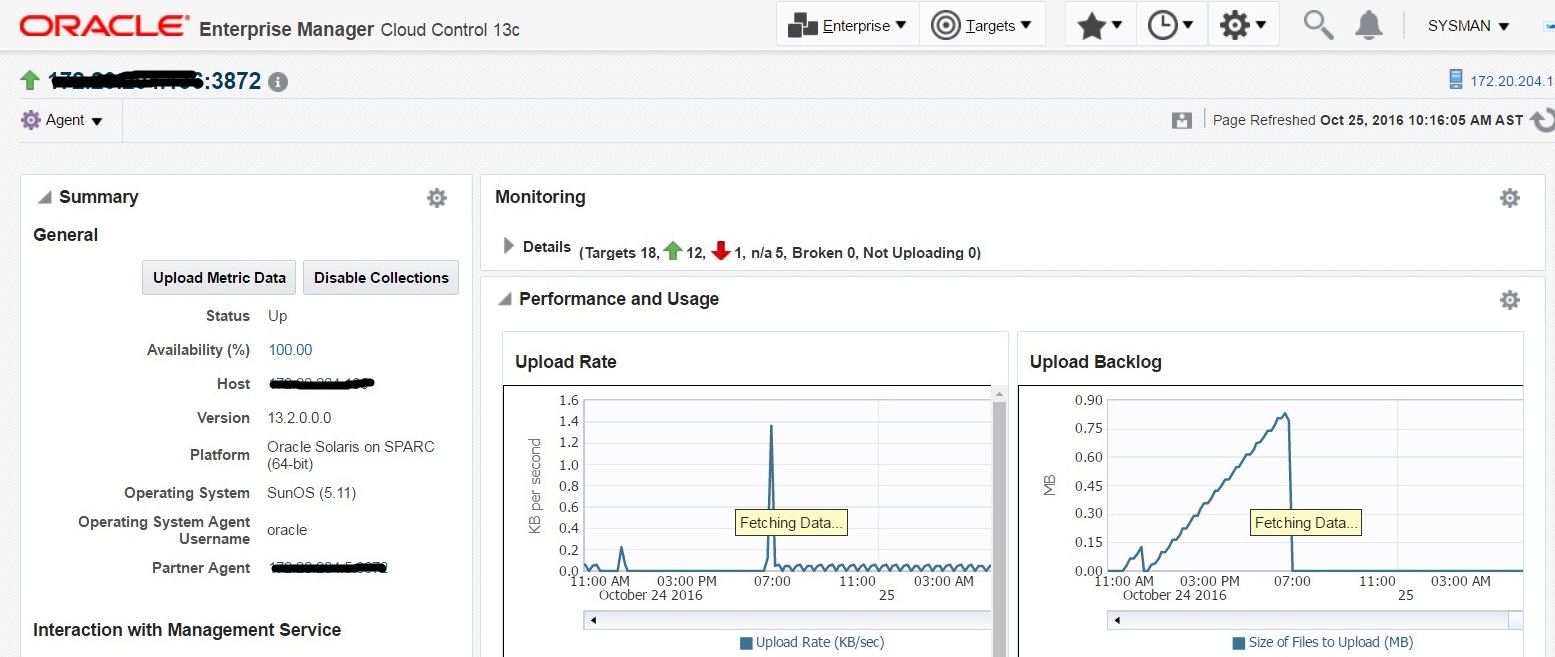Open the Enterprise menu
The width and height of the screenshot is (1555, 657).
point(847,25)
